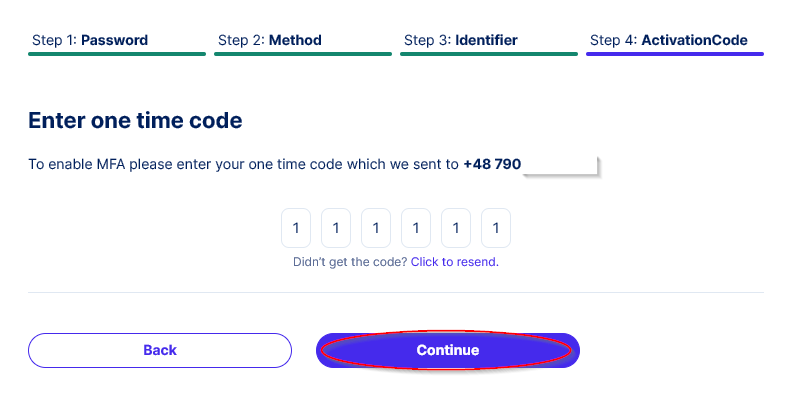The width and height of the screenshot is (792, 395).
Task: Click the 'Click to resend' link
Action: [x=455, y=262]
